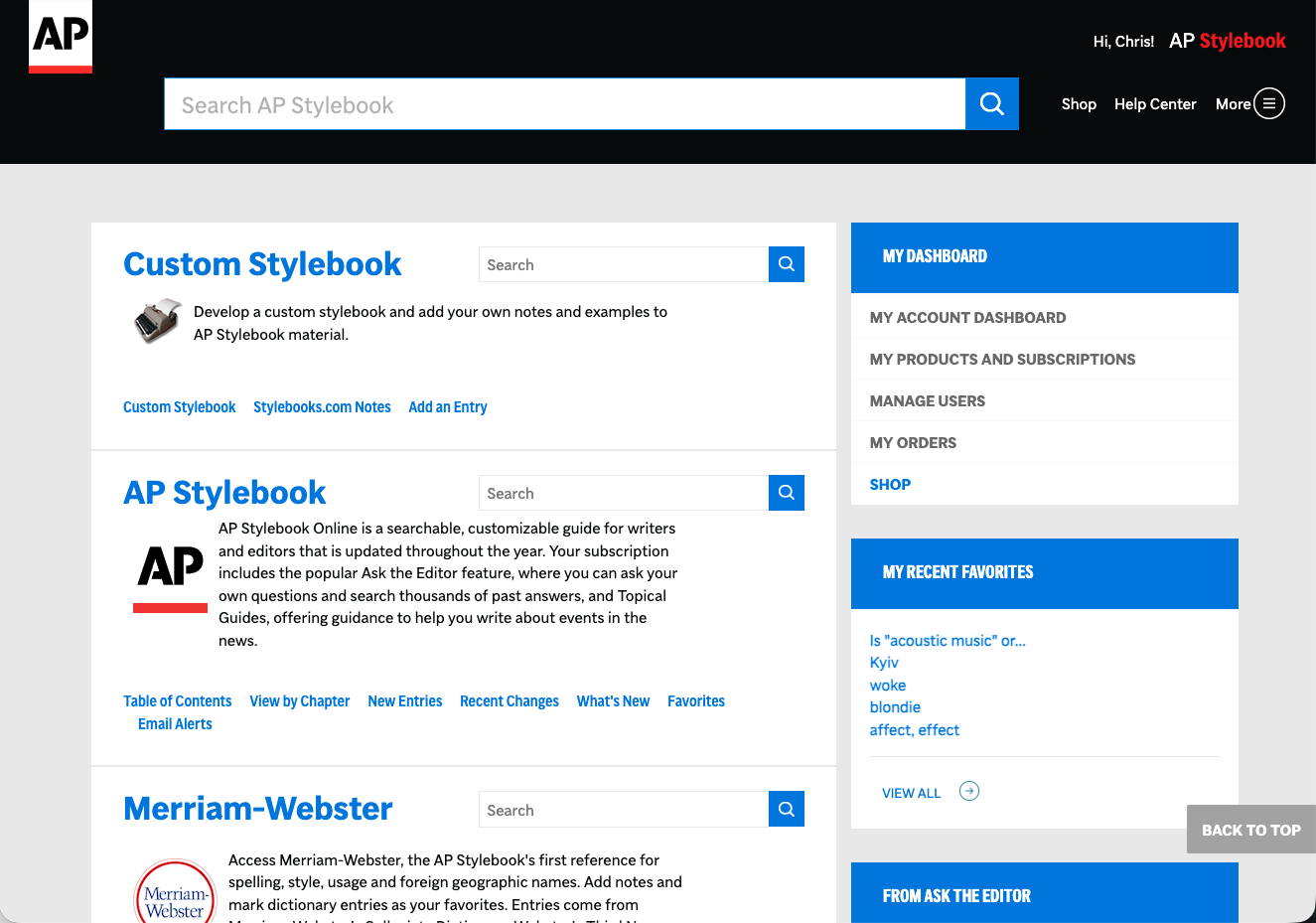Open Shop in the header navigation
This screenshot has width=1316, height=923.
coord(1078,104)
